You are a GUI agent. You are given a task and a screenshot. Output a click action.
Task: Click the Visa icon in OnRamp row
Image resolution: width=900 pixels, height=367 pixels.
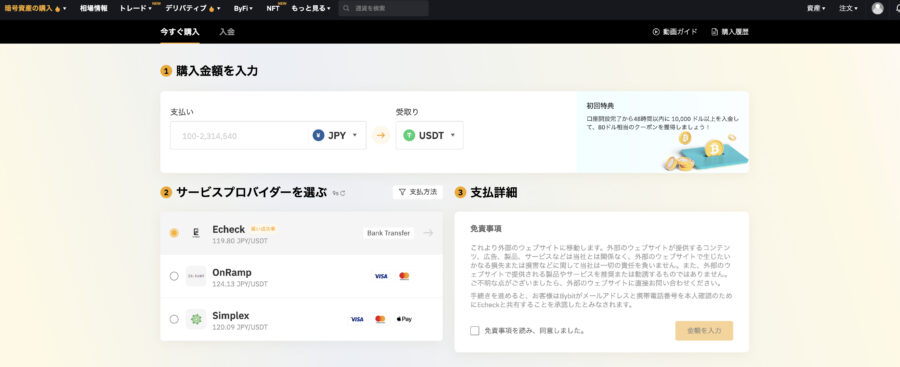click(381, 276)
